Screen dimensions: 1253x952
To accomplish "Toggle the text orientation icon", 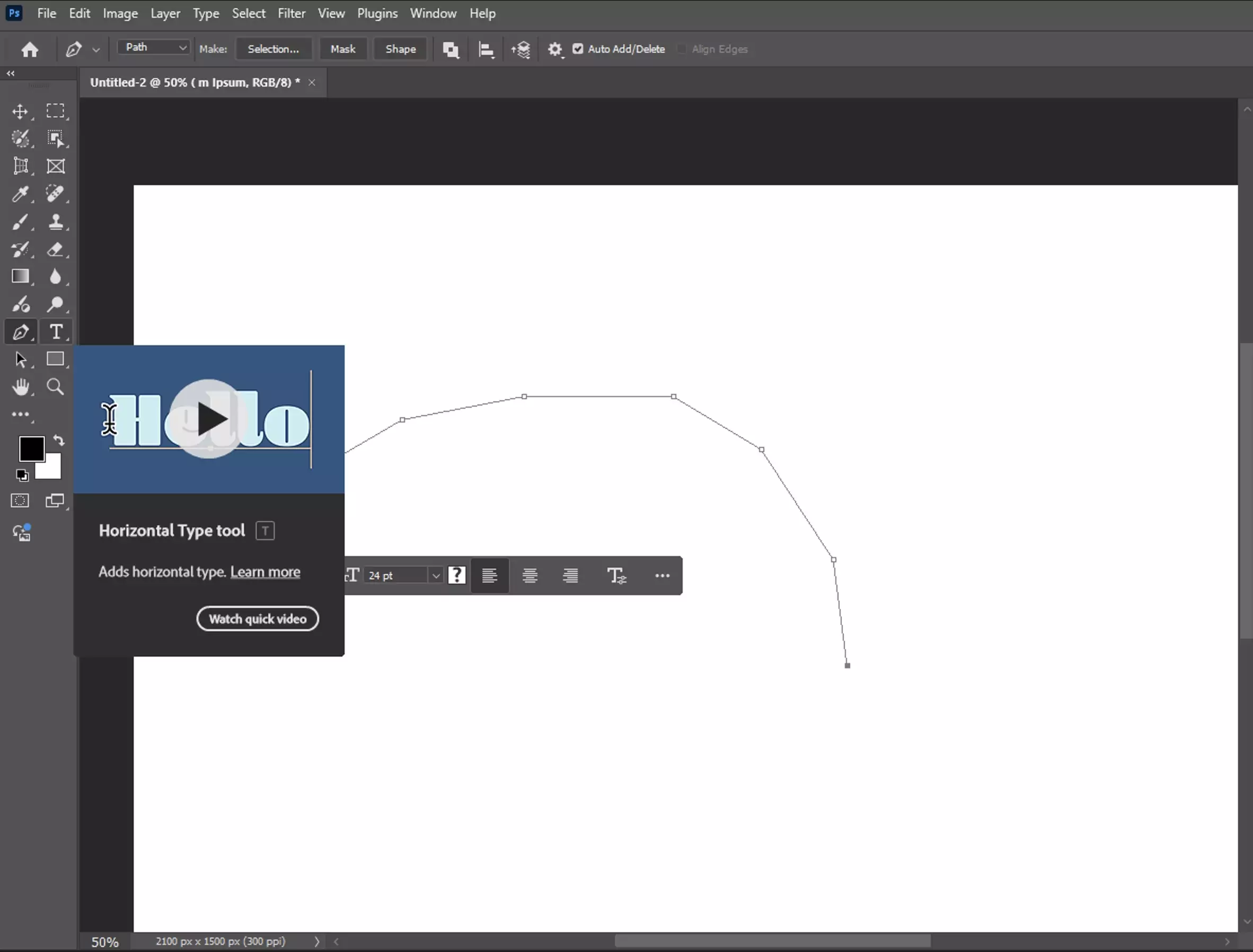I will tap(617, 575).
